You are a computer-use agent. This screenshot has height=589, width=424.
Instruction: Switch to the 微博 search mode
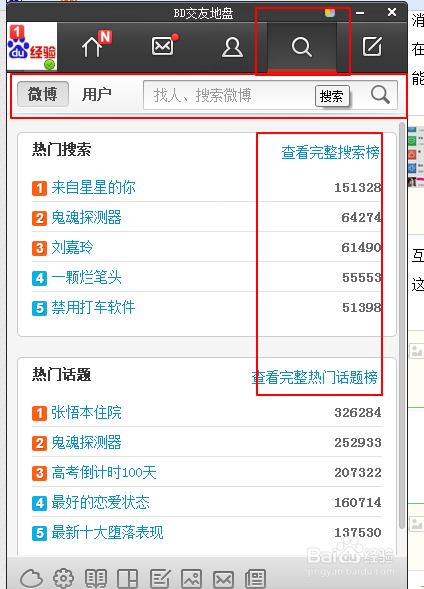pos(43,94)
